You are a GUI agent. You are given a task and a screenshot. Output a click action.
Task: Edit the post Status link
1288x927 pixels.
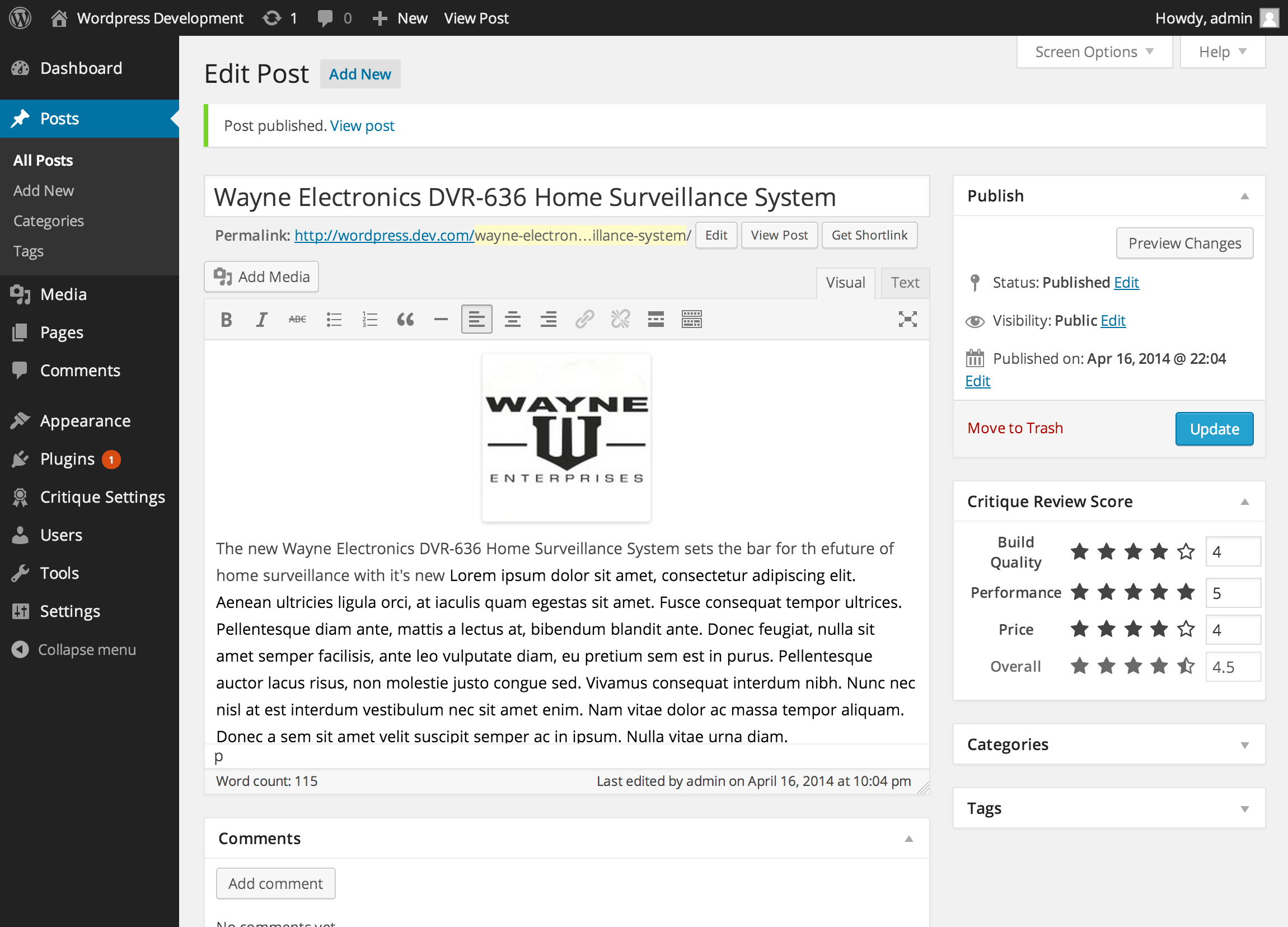point(1126,282)
